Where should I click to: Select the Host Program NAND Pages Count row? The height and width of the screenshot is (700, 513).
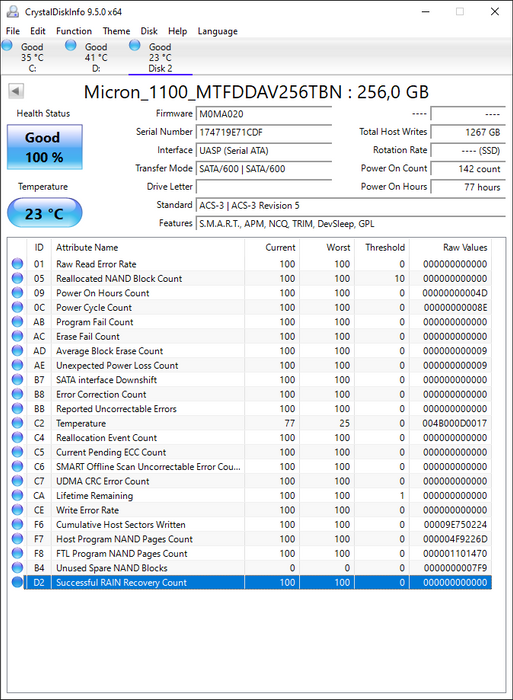click(250, 539)
